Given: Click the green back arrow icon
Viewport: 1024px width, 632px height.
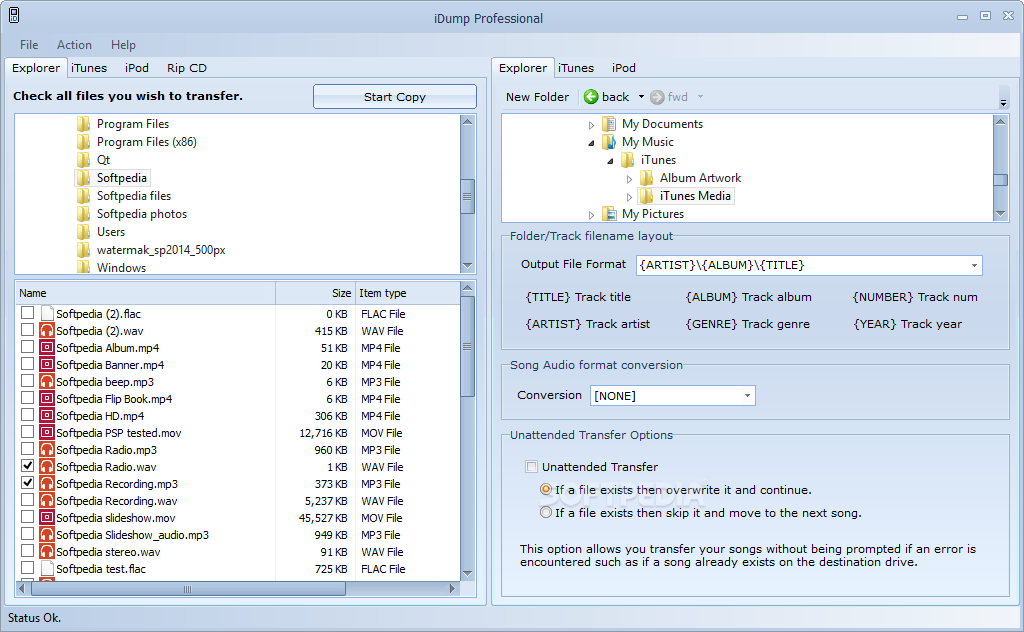Looking at the screenshot, I should point(591,97).
